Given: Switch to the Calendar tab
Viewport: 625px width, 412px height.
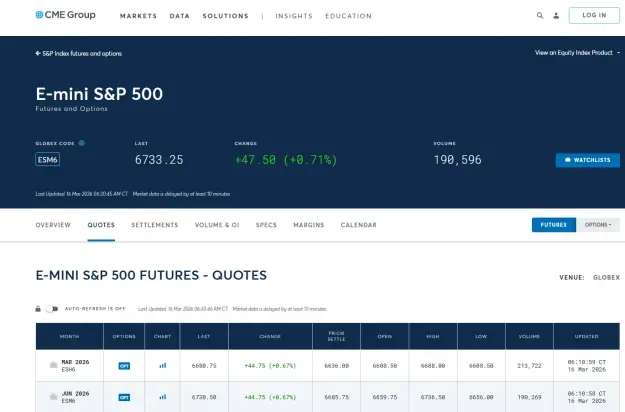Looking at the screenshot, I should [358, 225].
